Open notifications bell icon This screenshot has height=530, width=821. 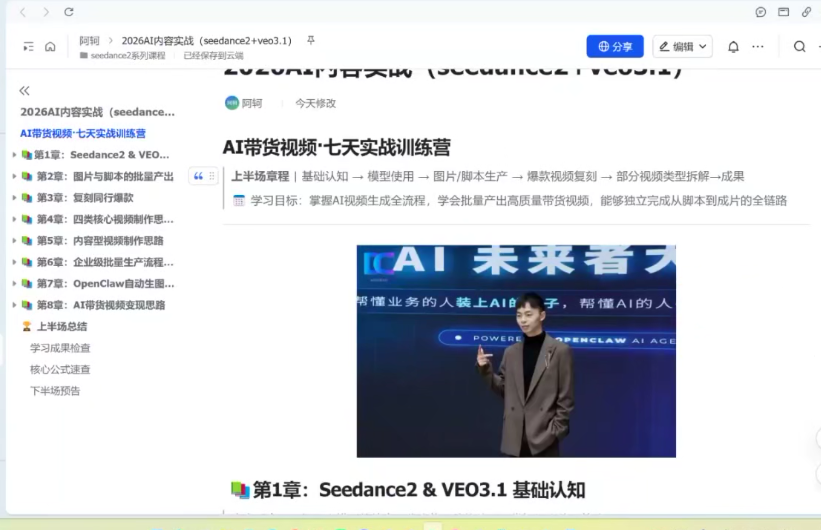pyautogui.click(x=734, y=47)
